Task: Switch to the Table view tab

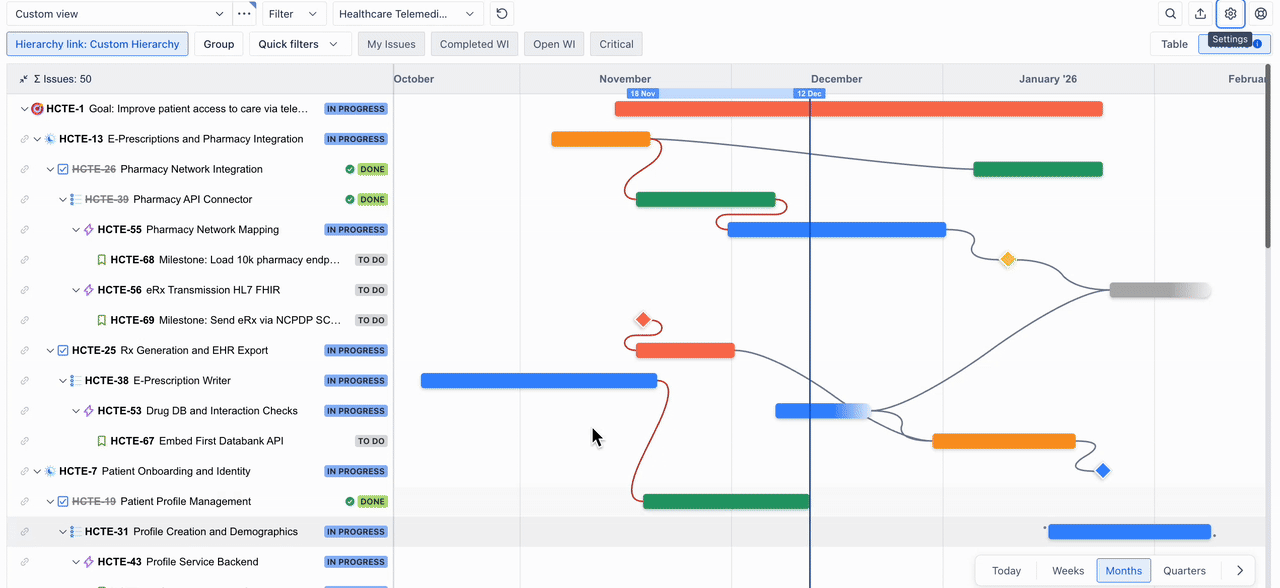Action: [1173, 43]
